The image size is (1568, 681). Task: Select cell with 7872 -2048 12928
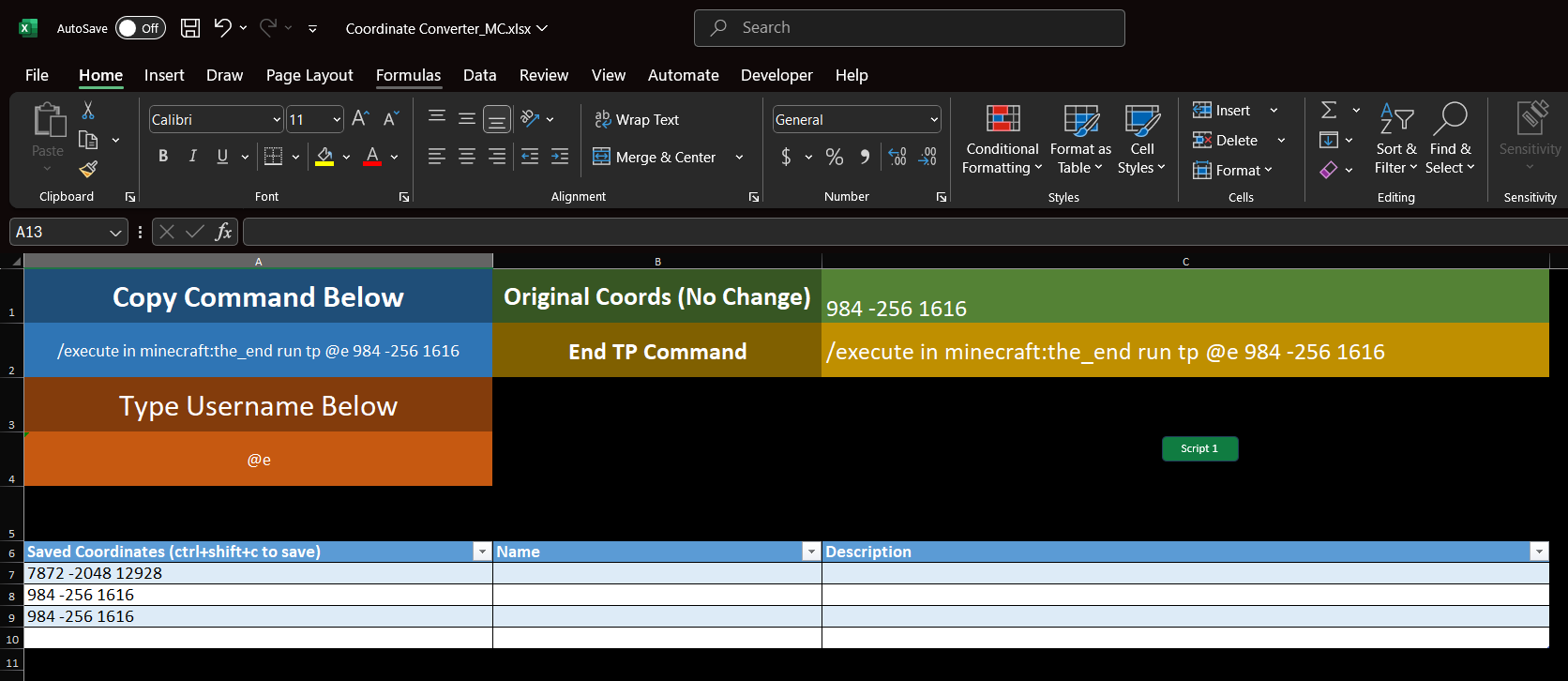pyautogui.click(x=258, y=573)
